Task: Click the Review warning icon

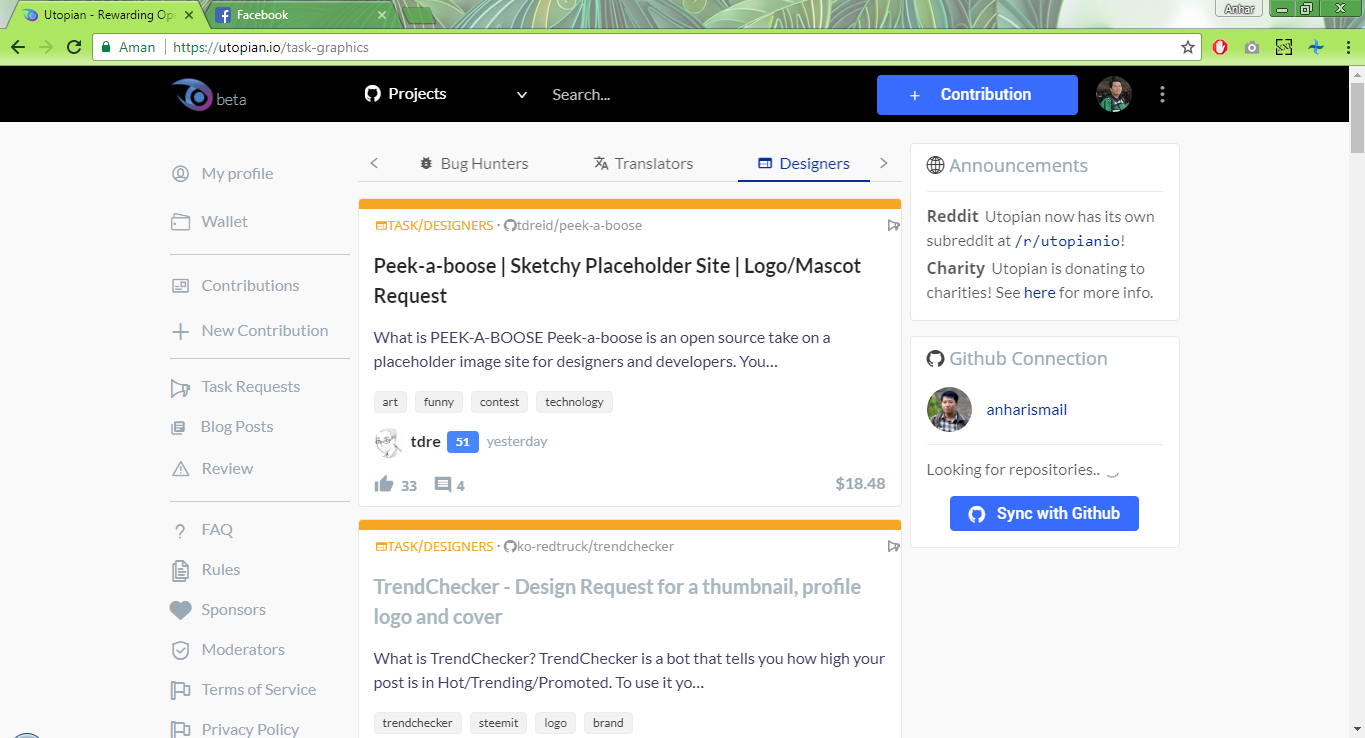Action: pos(180,469)
